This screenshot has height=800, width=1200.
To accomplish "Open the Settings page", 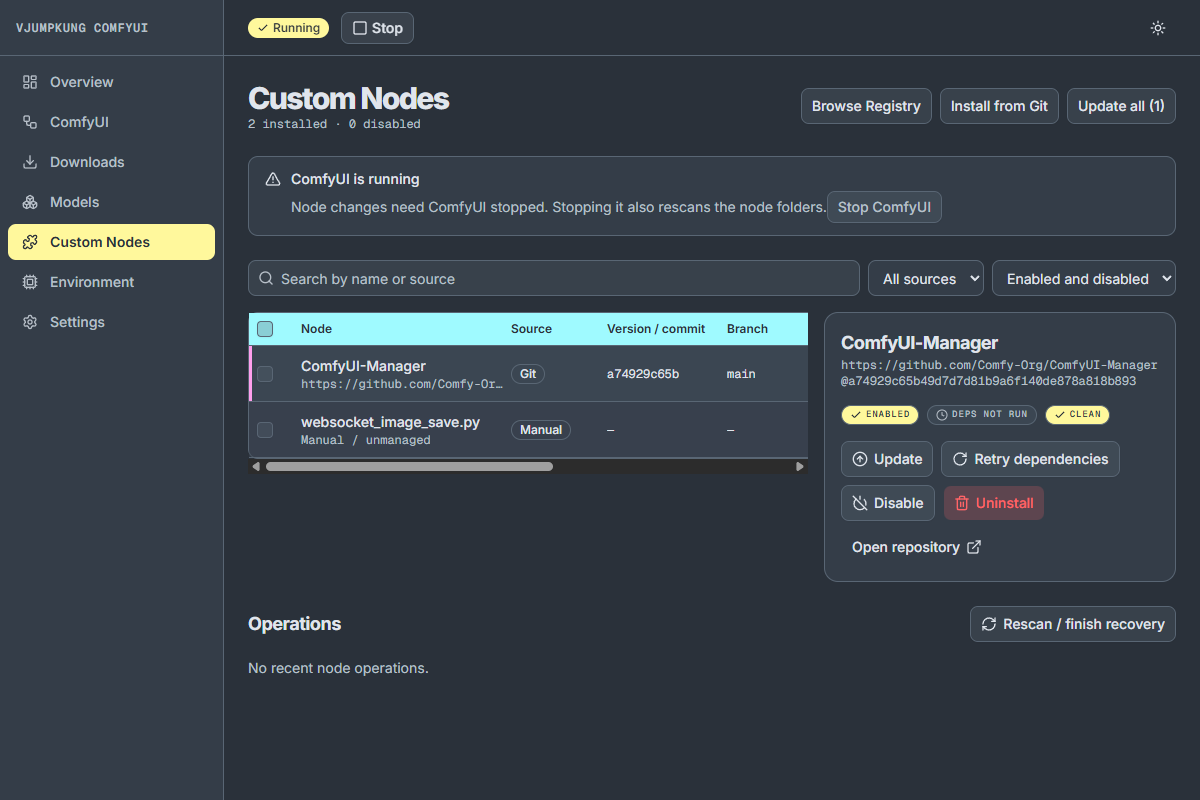I will [x=111, y=322].
